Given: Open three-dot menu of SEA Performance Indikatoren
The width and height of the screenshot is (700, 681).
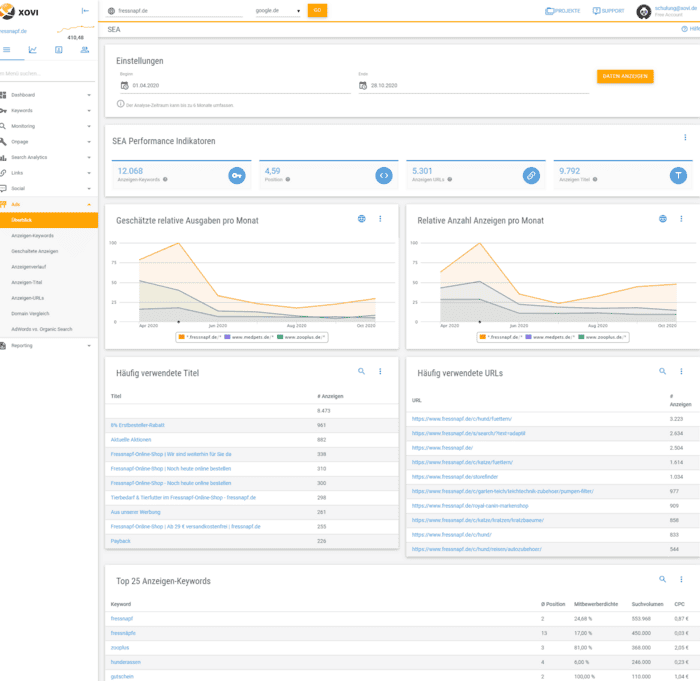Looking at the screenshot, I should click(x=685, y=138).
